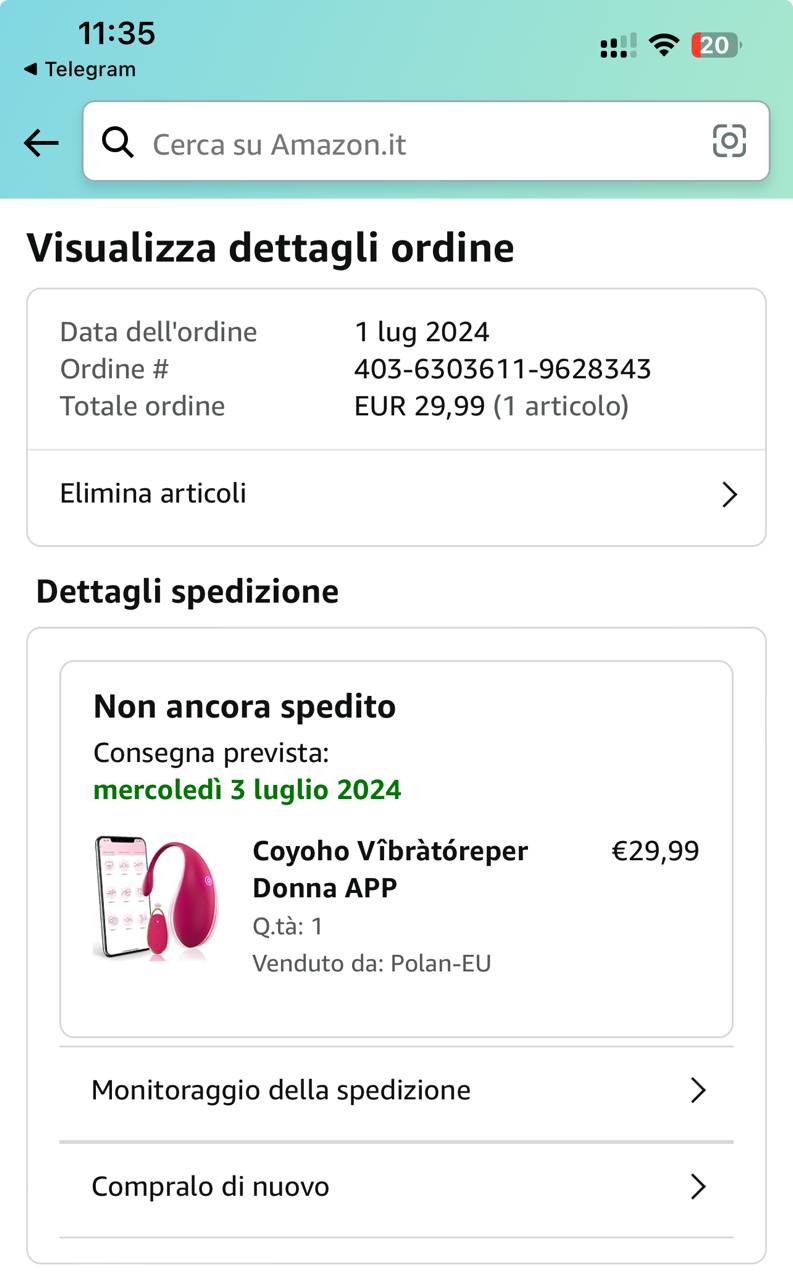Tap the delivery date mercoledì 3 luglio 2024
Screen dimensions: 793x1280
[247, 790]
